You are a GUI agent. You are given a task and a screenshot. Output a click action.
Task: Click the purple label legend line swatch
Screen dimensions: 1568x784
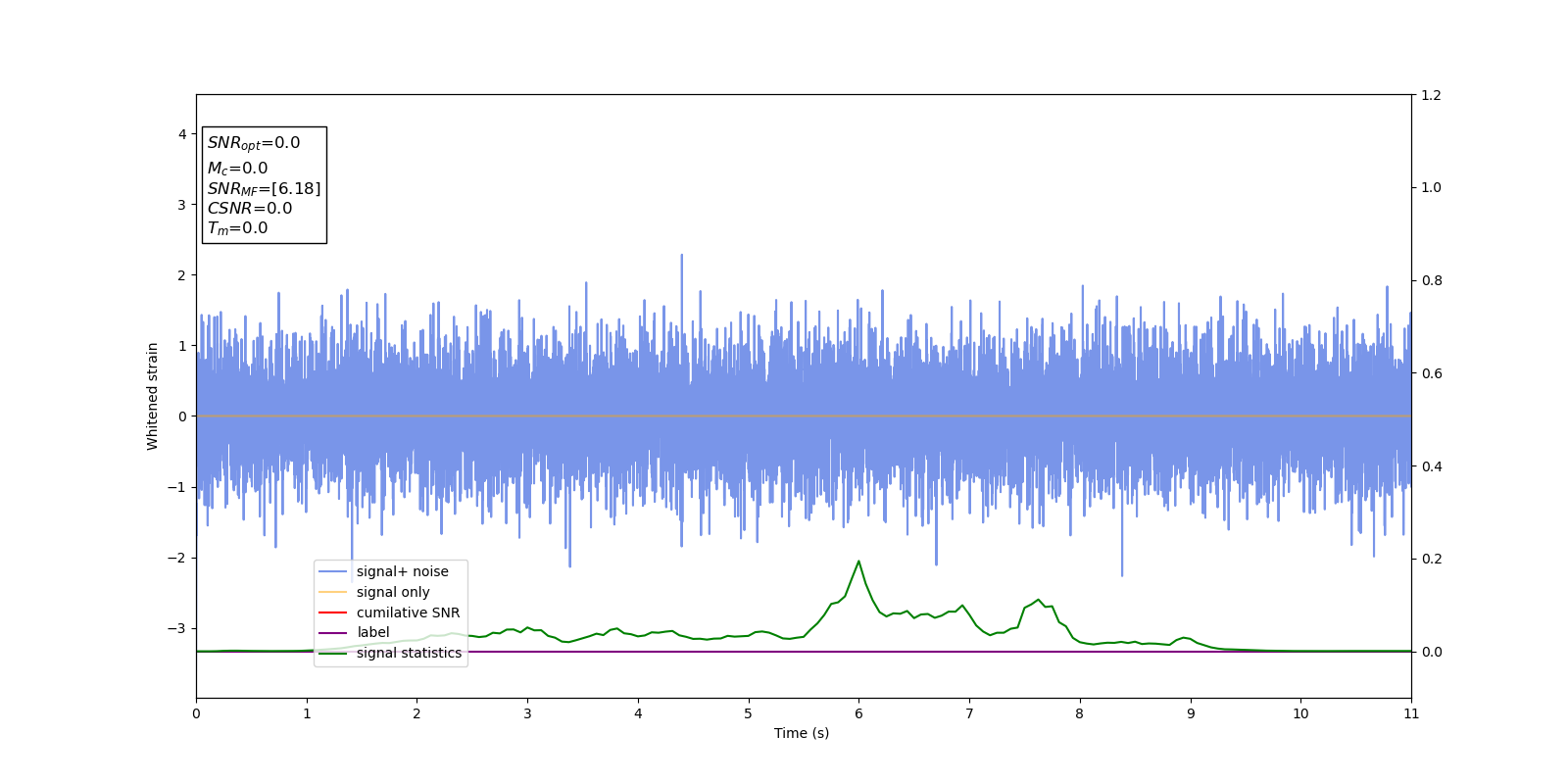tap(333, 632)
